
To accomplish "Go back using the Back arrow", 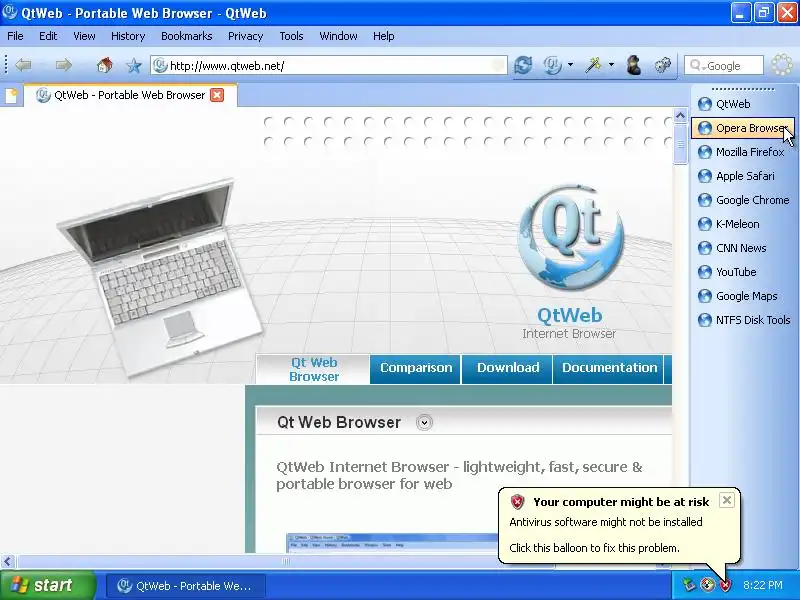I will 23,65.
